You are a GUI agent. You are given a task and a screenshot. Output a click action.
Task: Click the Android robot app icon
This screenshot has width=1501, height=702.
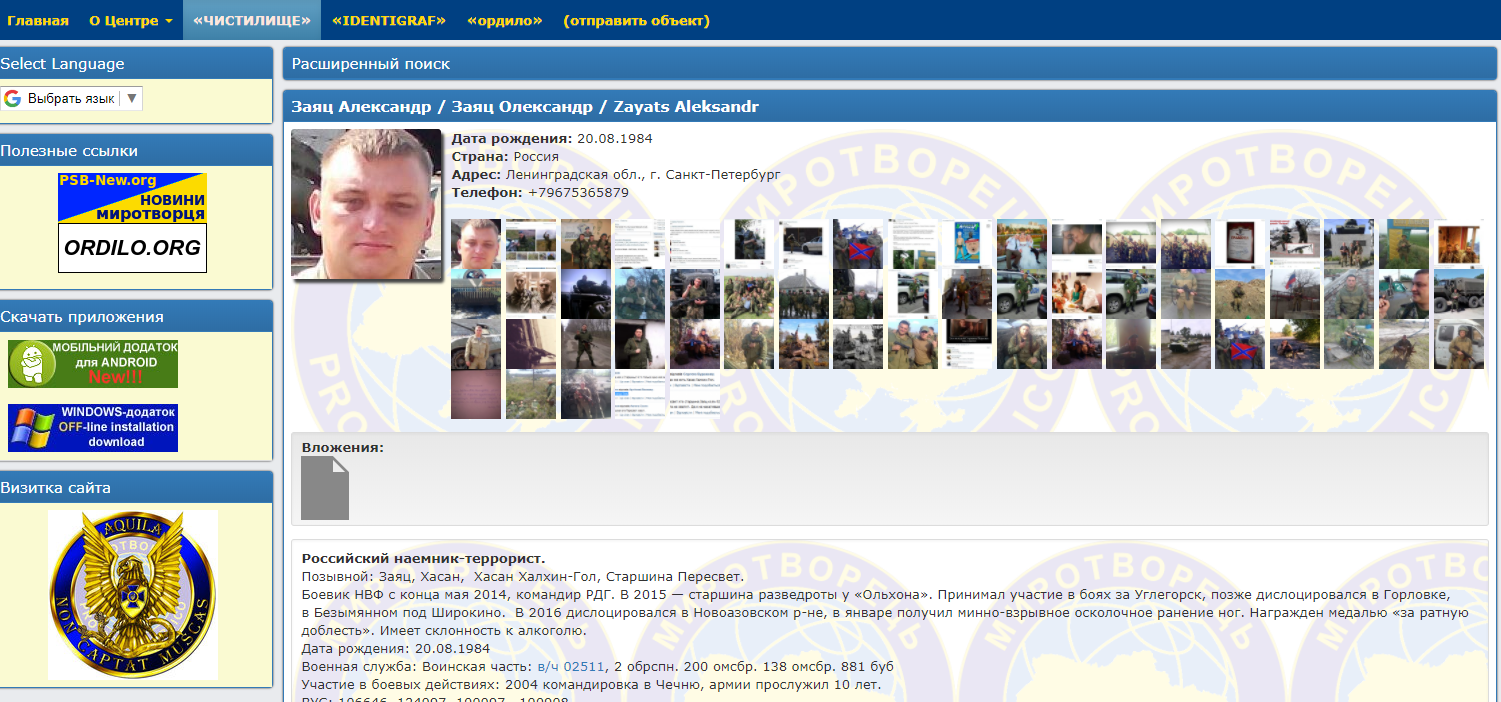pyautogui.click(x=31, y=364)
